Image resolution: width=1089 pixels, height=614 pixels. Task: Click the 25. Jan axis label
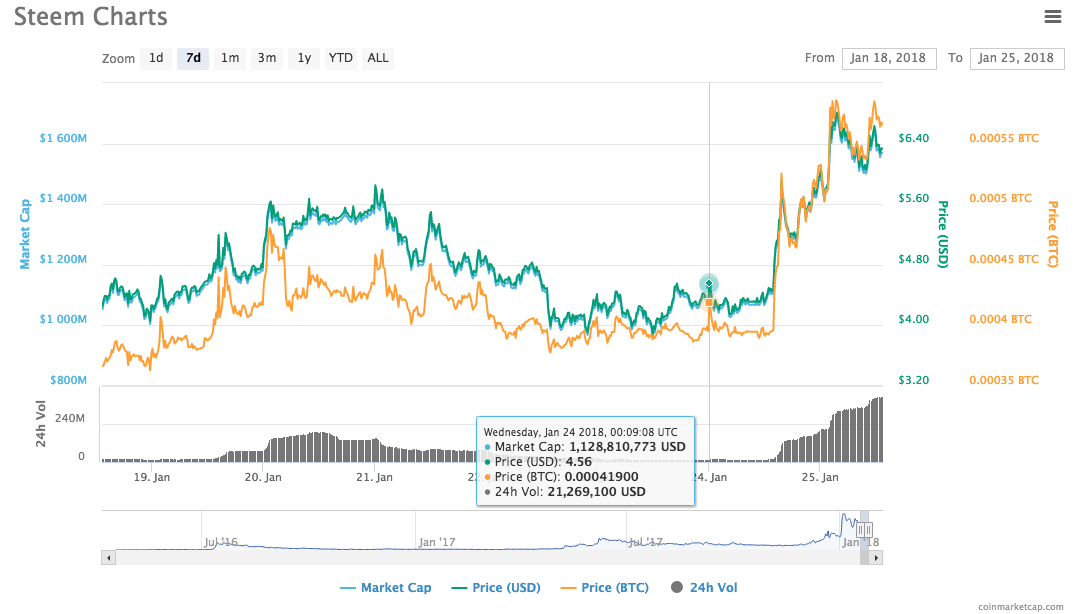[820, 477]
